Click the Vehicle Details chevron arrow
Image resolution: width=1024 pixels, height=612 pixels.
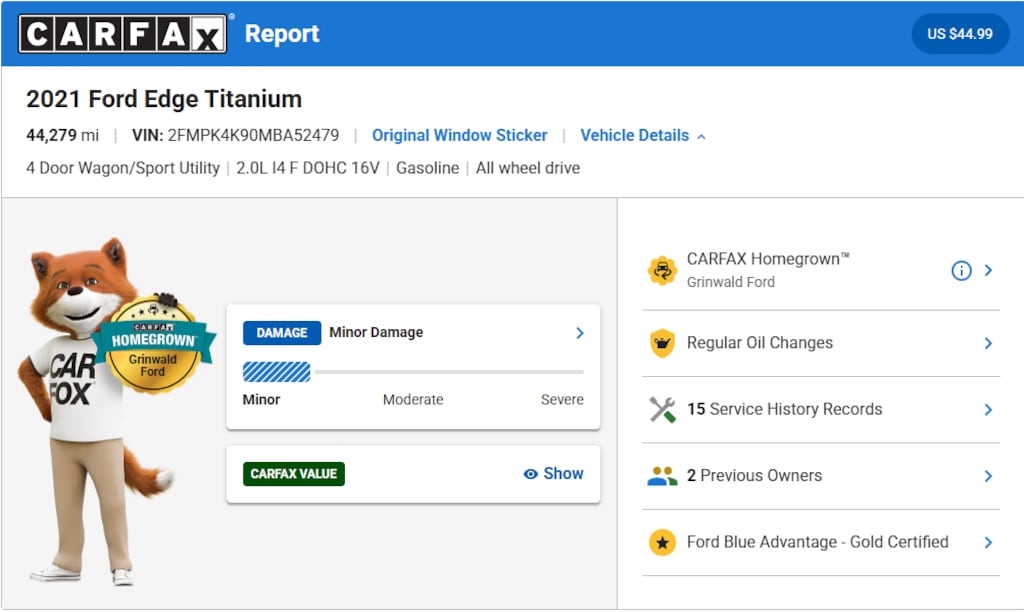click(701, 137)
